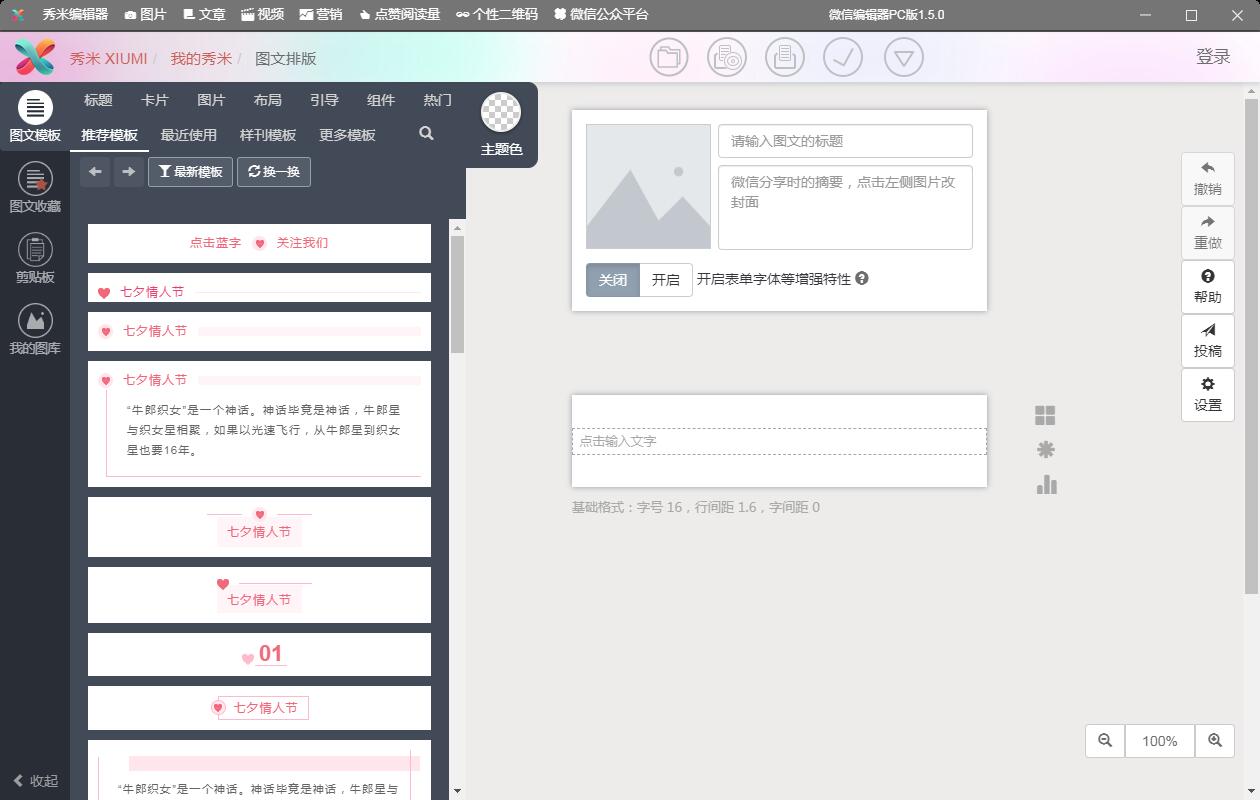The width and height of the screenshot is (1260, 800).
Task: Open 图文模板 sidebar panel
Action: pyautogui.click(x=35, y=117)
